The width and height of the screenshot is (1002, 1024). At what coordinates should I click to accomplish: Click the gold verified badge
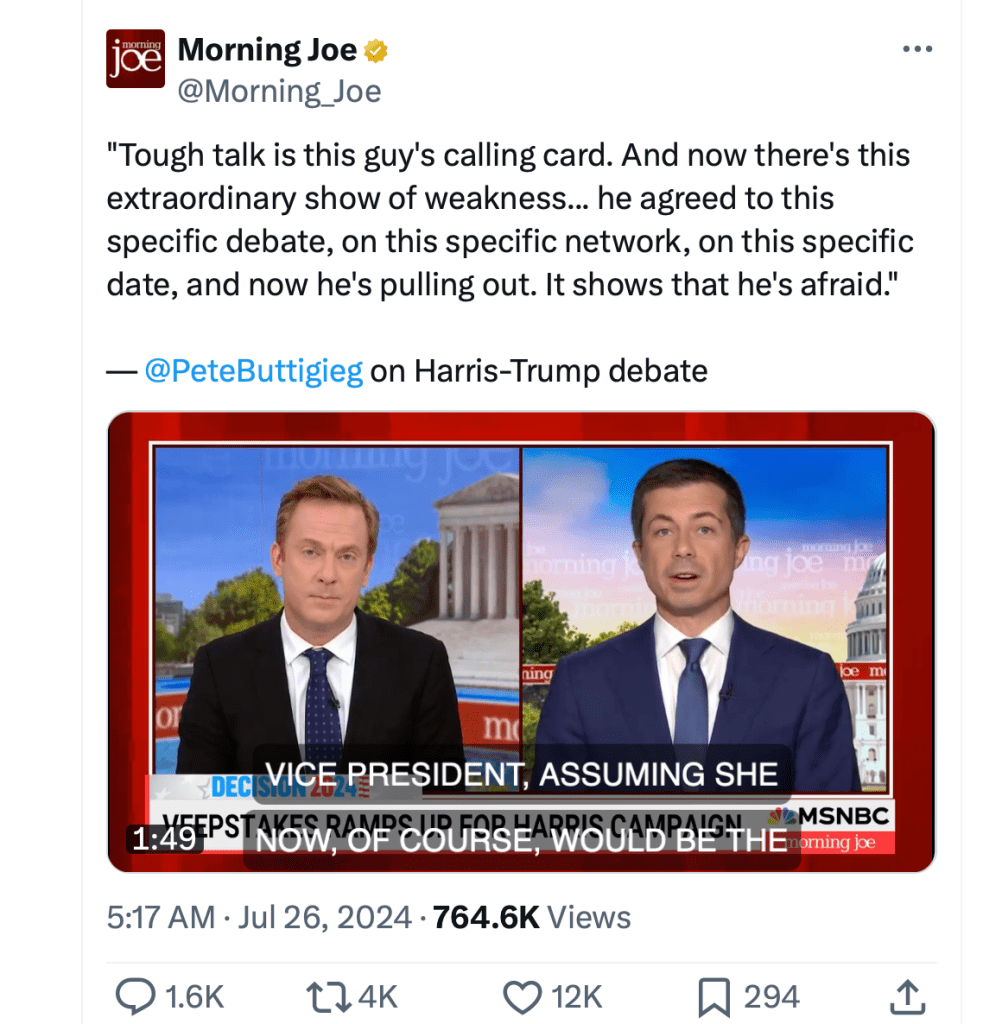[376, 50]
